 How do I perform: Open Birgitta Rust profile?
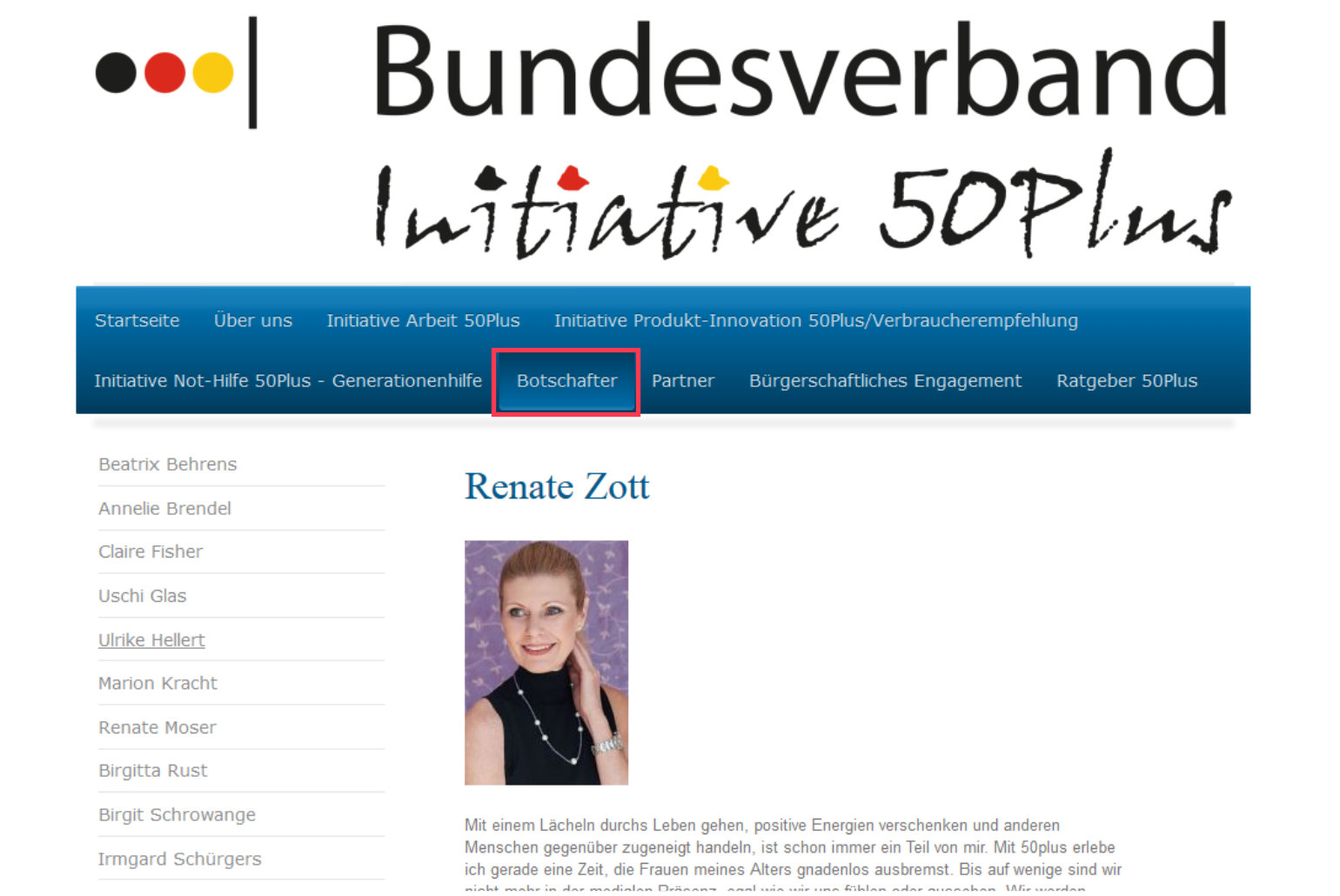152,772
